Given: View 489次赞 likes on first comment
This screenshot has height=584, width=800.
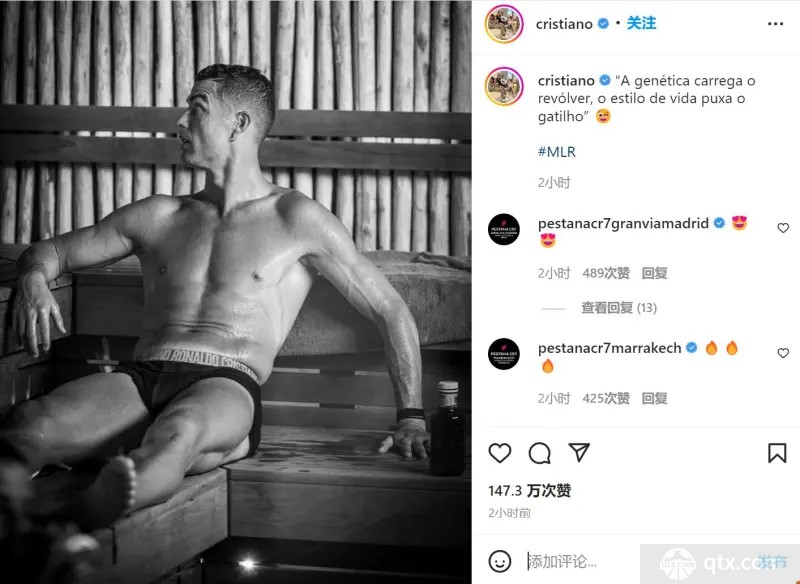Looking at the screenshot, I should [606, 273].
